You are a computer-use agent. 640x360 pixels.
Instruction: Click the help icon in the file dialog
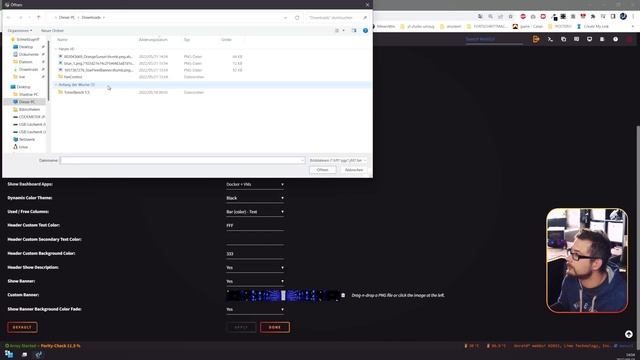pos(365,31)
